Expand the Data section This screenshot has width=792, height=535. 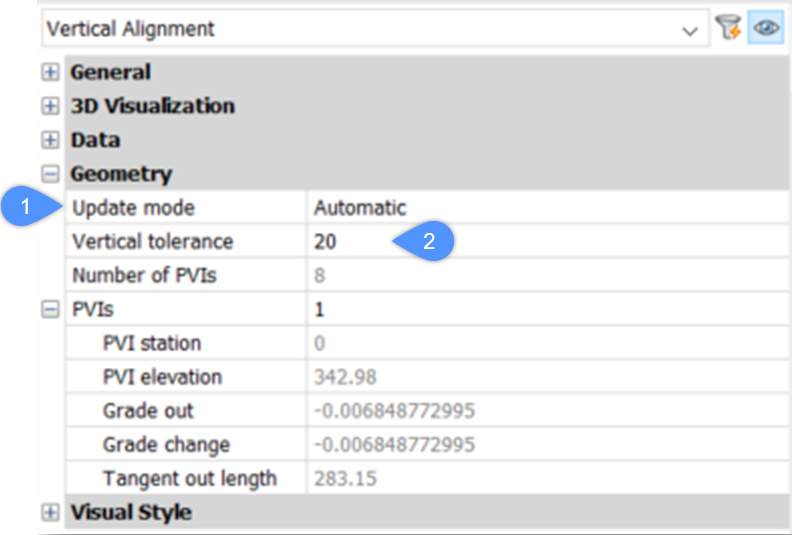pyautogui.click(x=50, y=140)
